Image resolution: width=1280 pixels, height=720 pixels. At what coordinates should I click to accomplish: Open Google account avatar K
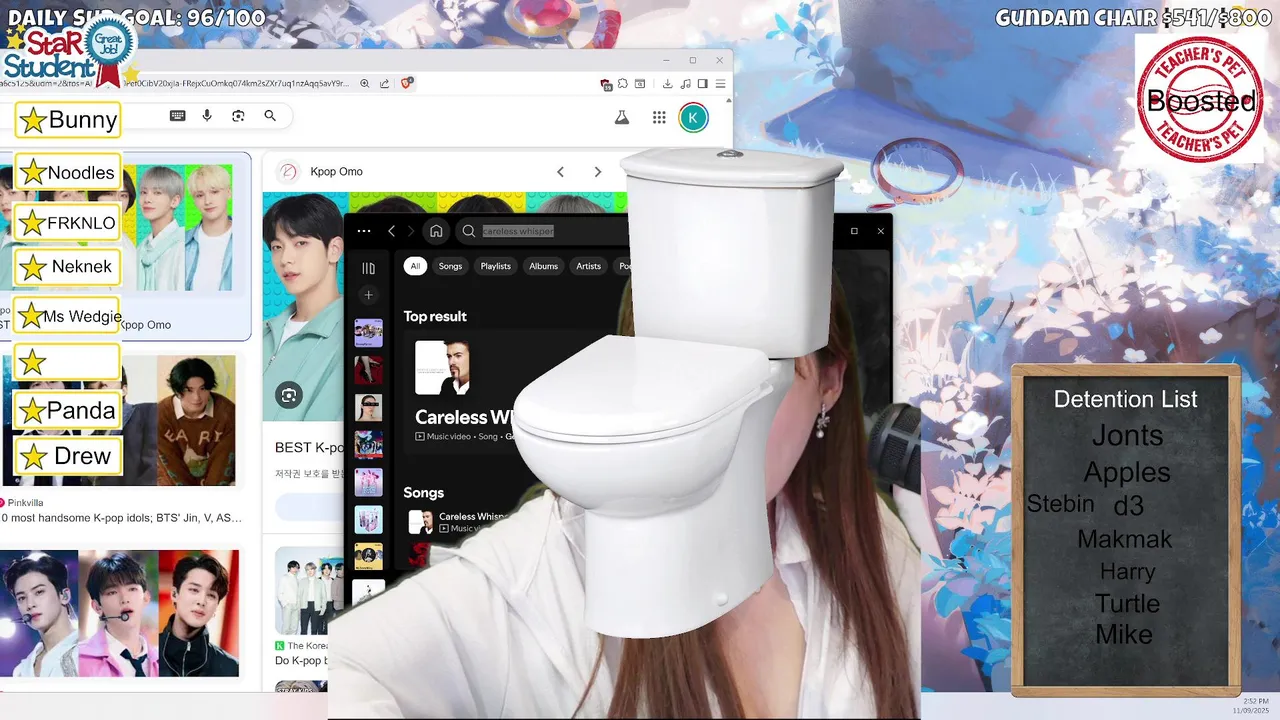[x=693, y=117]
